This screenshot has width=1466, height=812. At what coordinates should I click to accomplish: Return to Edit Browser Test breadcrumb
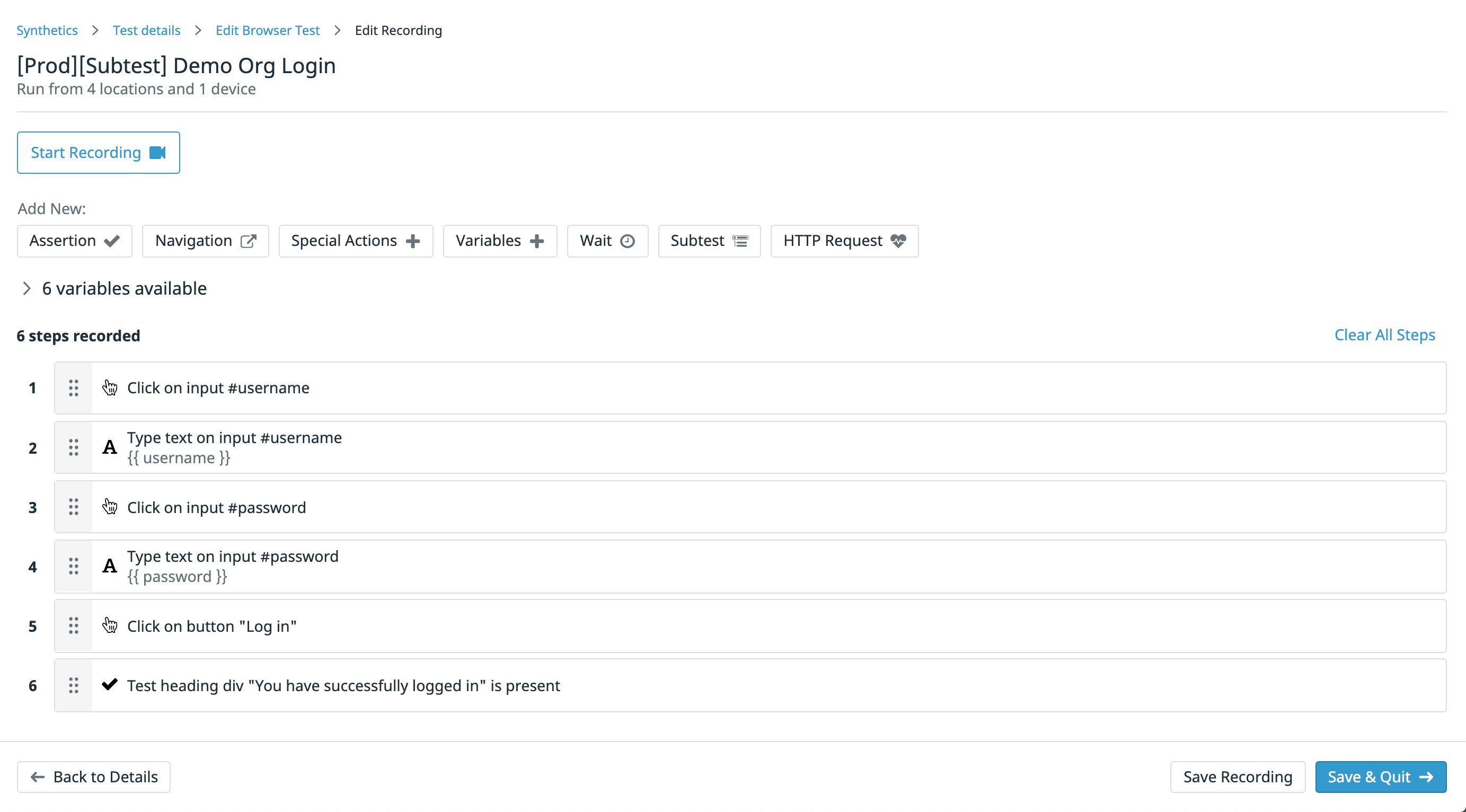pyautogui.click(x=268, y=30)
